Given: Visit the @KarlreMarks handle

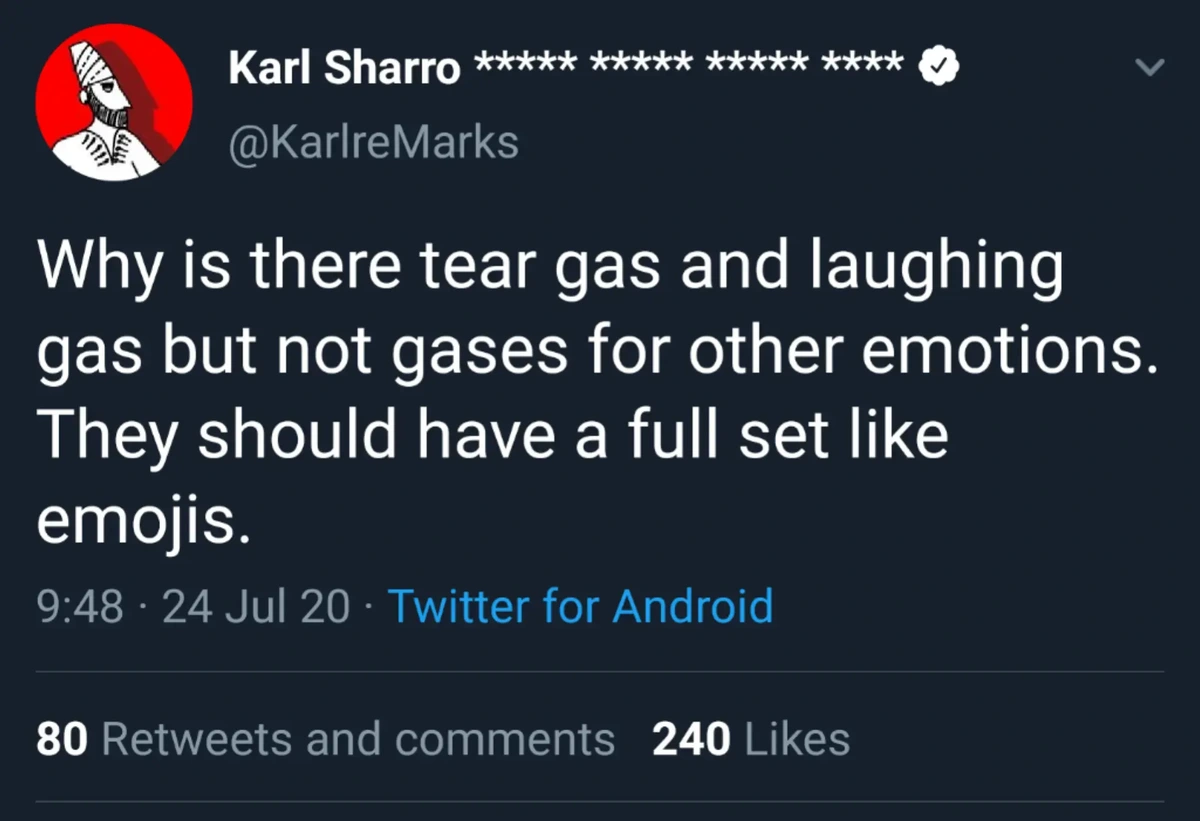Looking at the screenshot, I should click(373, 141).
